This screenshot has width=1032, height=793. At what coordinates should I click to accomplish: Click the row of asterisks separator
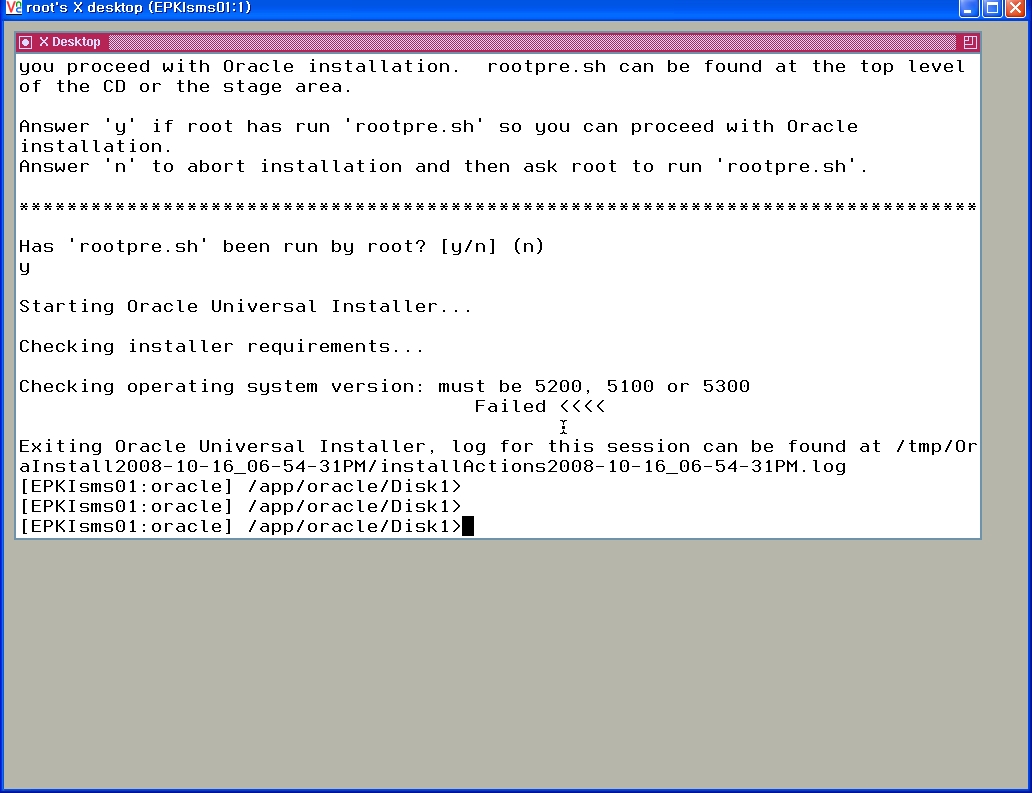498,207
